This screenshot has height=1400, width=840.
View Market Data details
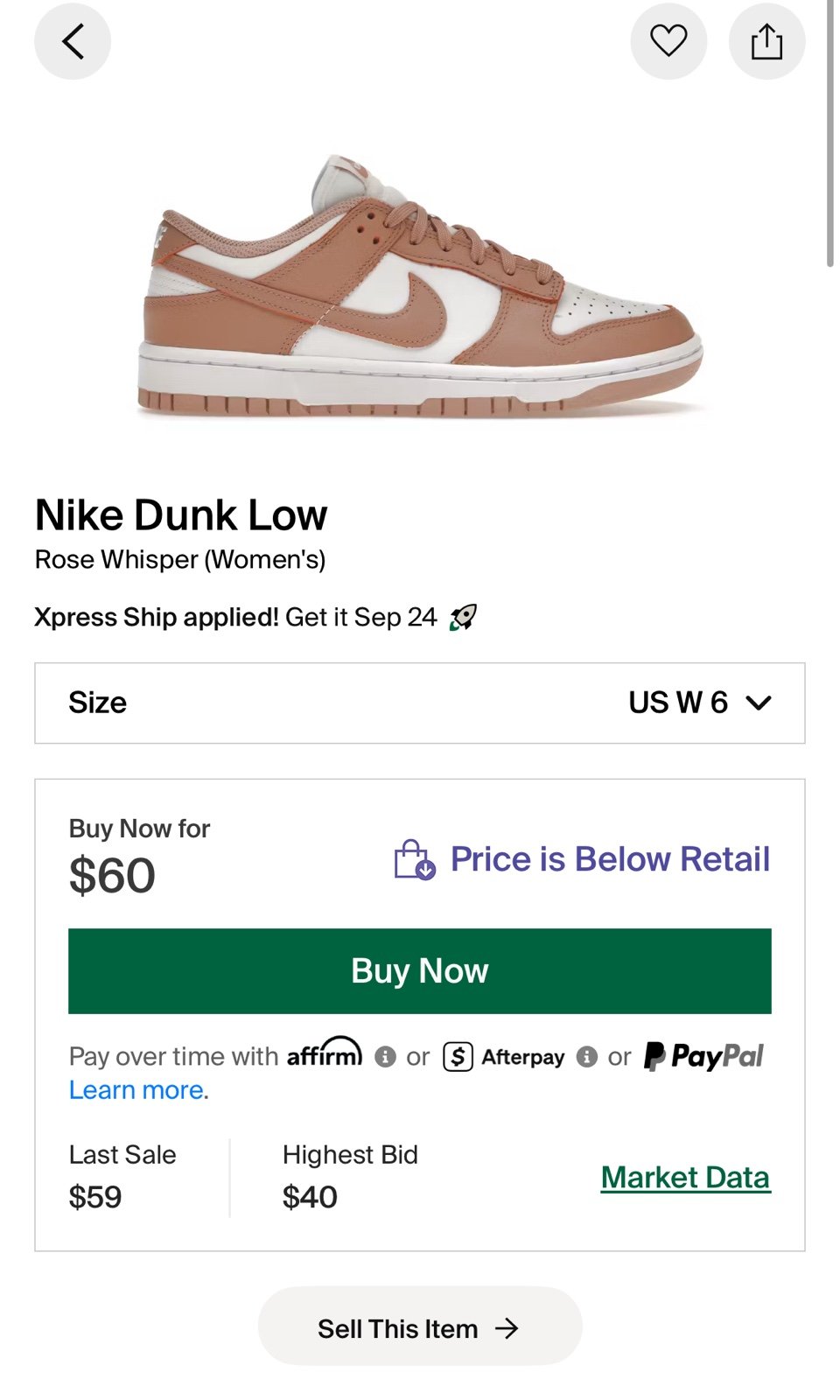(685, 1177)
